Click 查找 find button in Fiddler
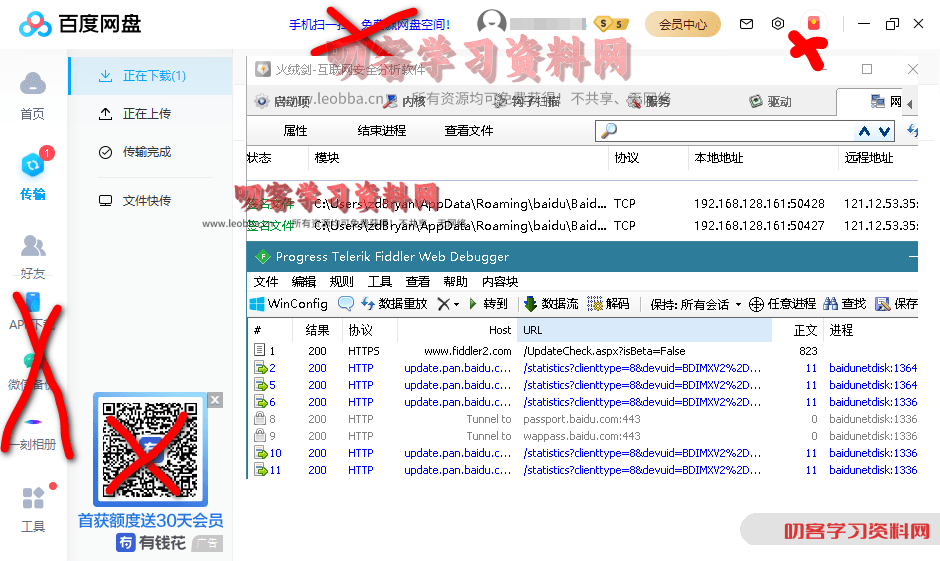The width and height of the screenshot is (940, 561). [845, 304]
